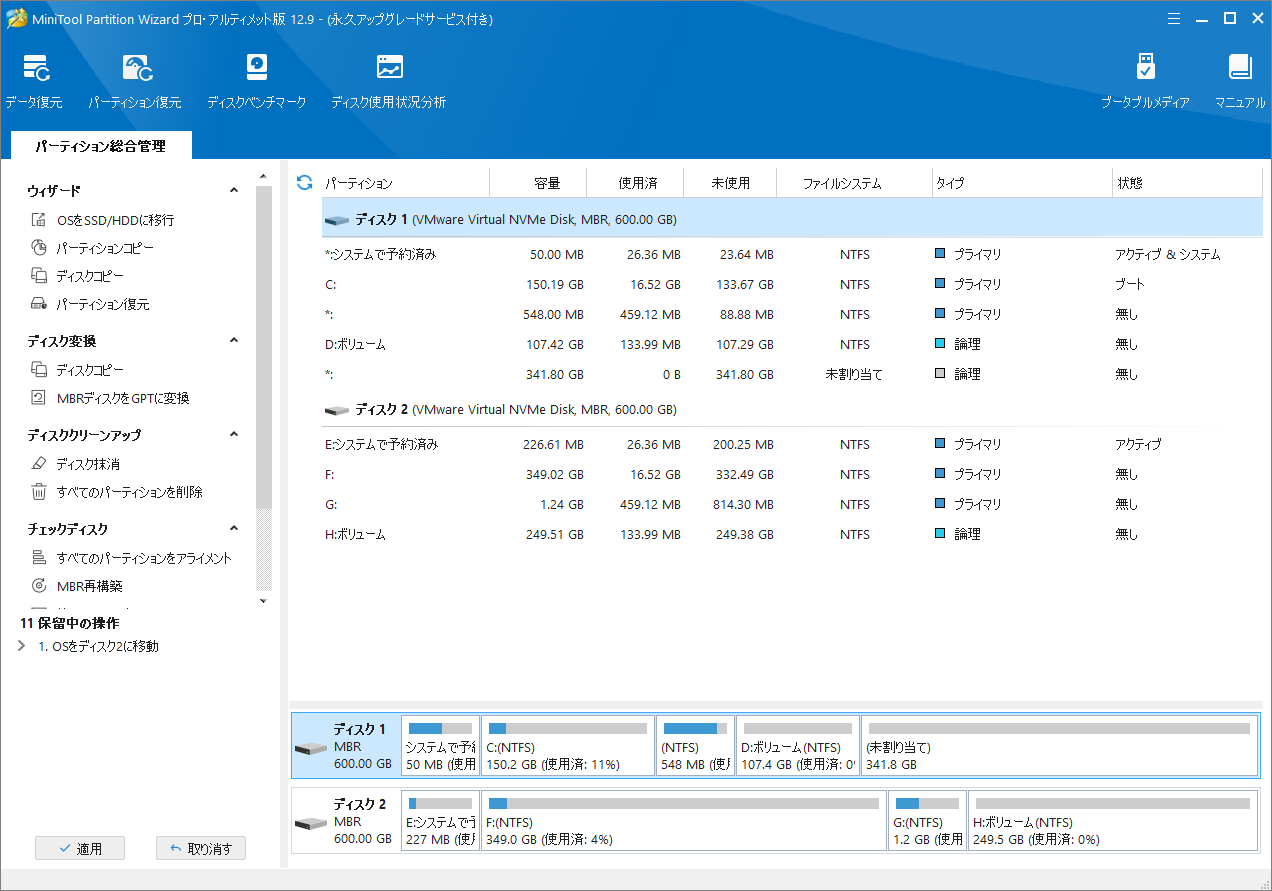Select C:(NTFS) block in disk map

568,745
